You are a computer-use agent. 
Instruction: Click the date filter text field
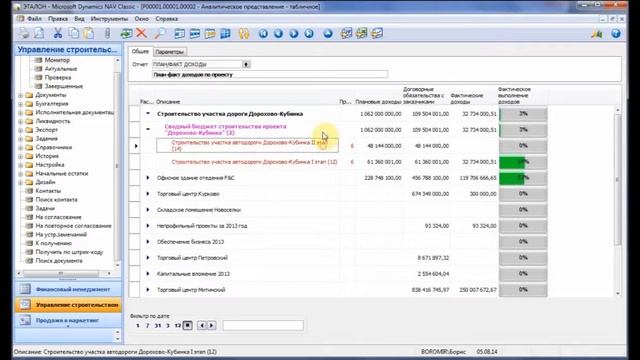coord(263,325)
